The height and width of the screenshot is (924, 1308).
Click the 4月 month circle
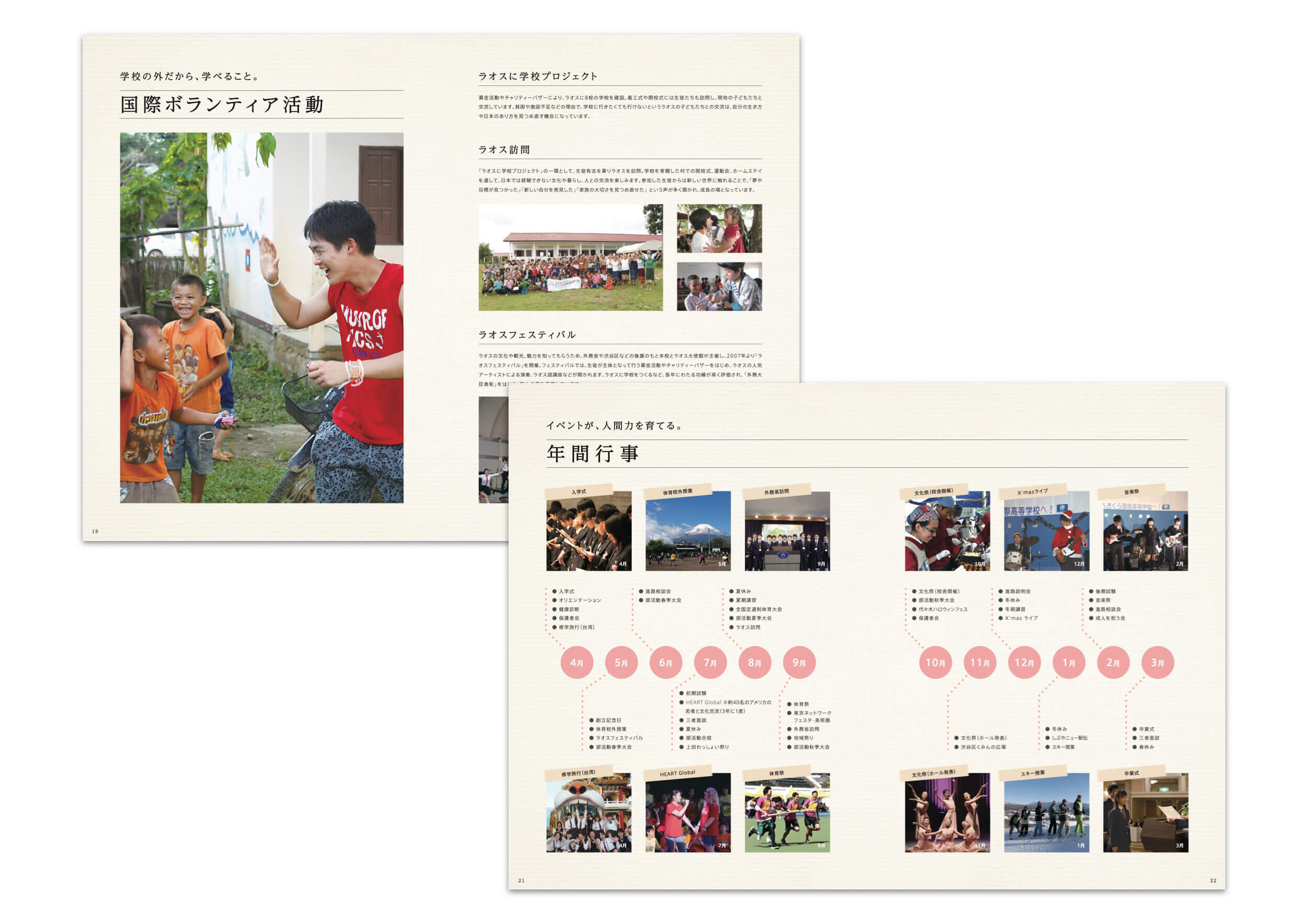coord(577,662)
